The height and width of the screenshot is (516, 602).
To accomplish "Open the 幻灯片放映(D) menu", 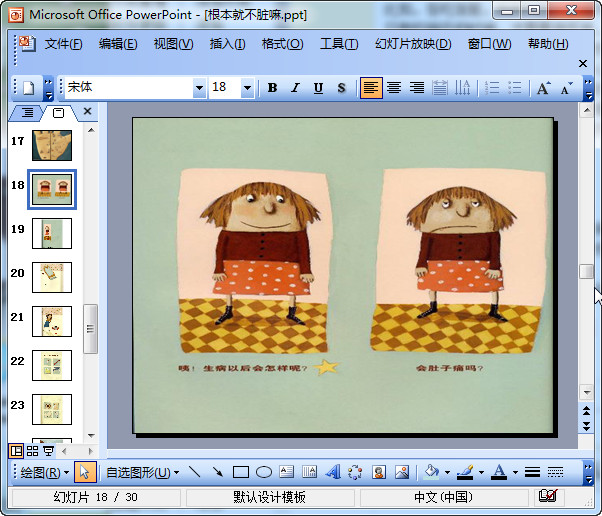I will point(413,44).
